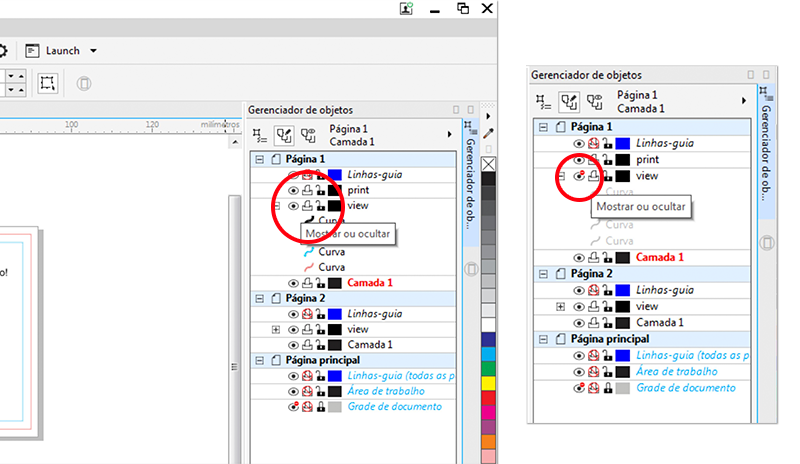Click the edit across layers icon in panel with greyed curves
Screen dimensions: 800x464
pos(568,101)
